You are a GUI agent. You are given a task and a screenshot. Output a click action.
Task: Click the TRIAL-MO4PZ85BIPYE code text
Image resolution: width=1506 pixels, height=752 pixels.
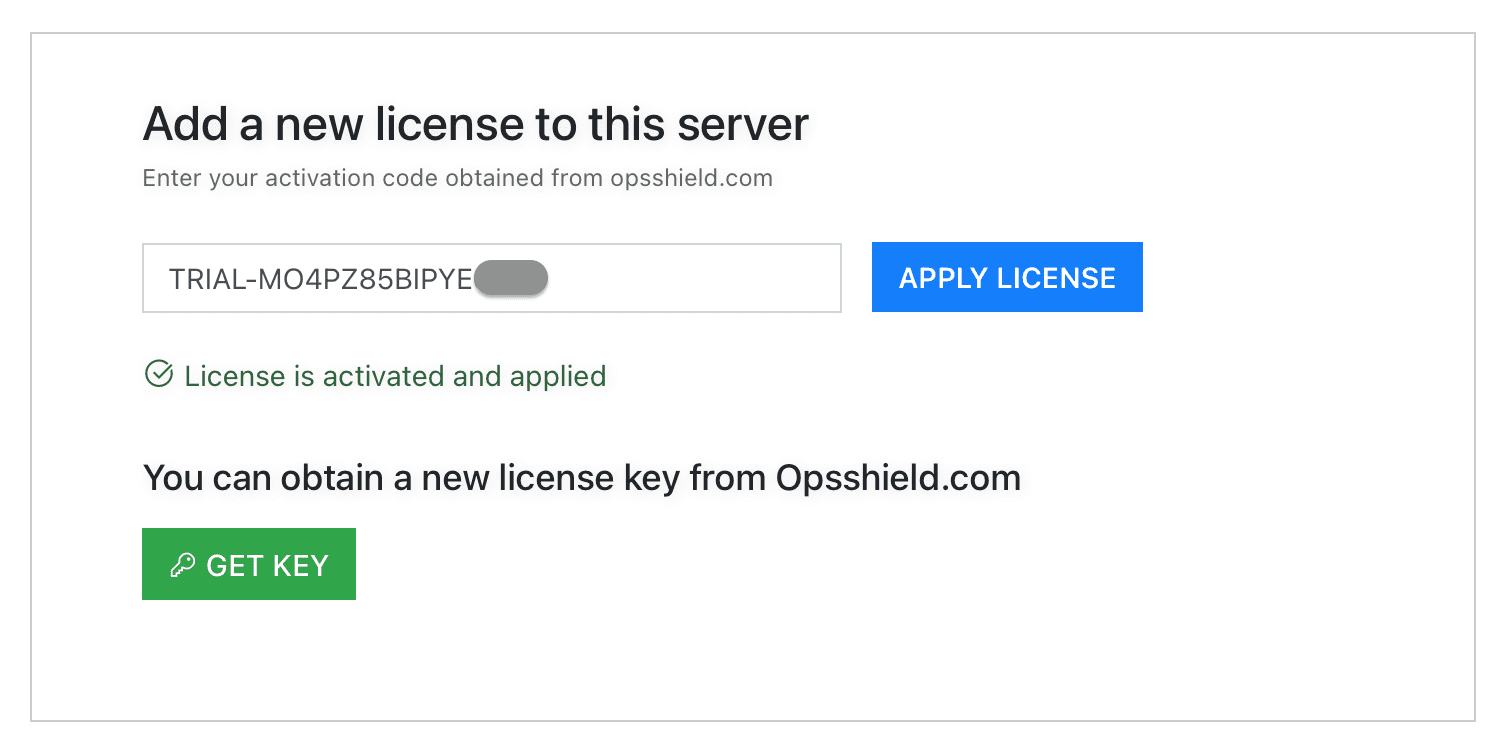pos(320,279)
